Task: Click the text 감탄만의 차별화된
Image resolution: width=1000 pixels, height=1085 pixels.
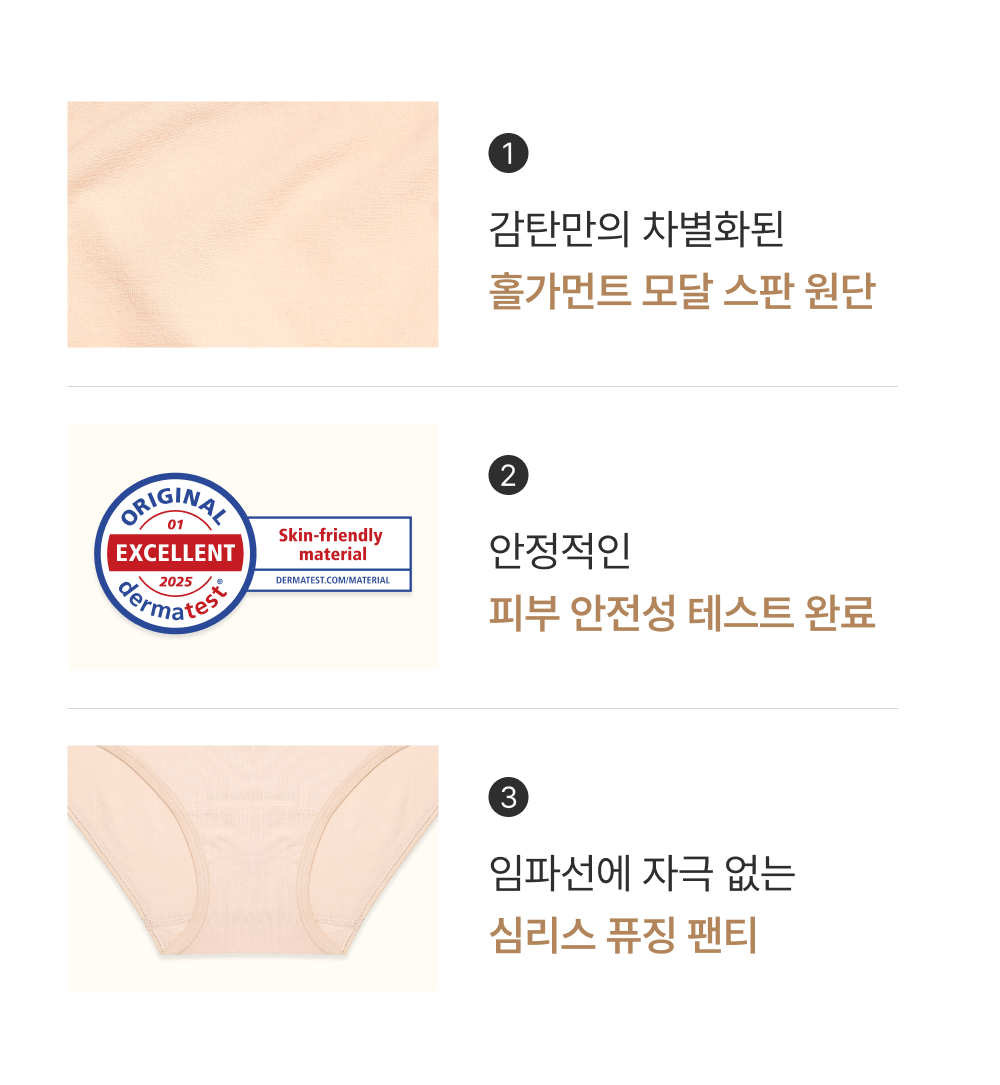Action: pyautogui.click(x=636, y=228)
